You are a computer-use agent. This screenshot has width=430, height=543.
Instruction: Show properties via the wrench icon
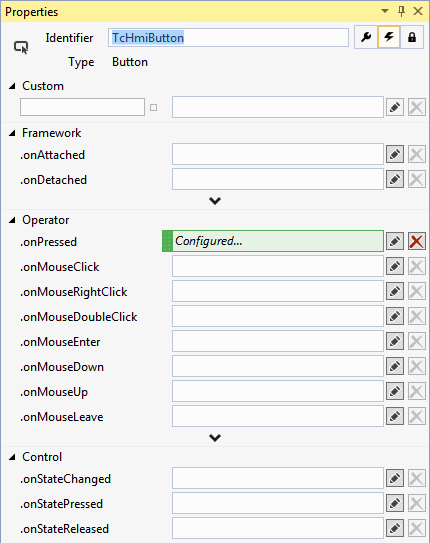[366, 37]
